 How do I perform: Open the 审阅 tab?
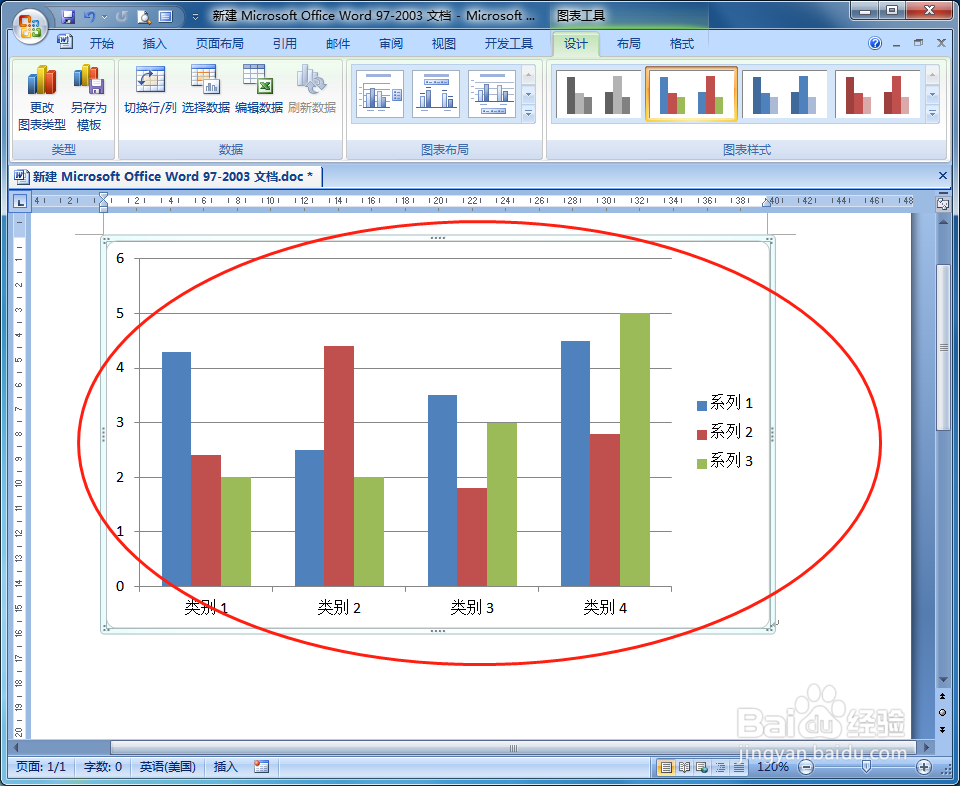[391, 43]
